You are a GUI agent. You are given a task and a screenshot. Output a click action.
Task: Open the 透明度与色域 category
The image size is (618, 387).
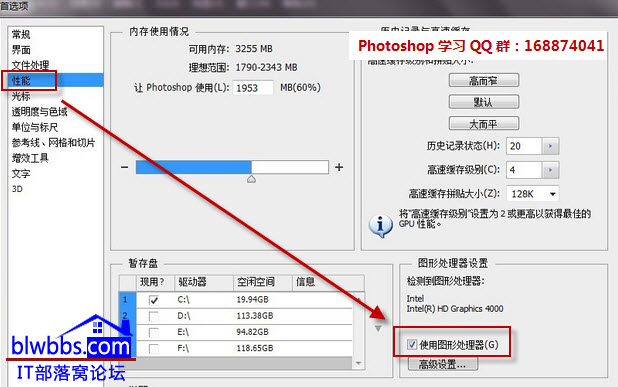point(39,112)
